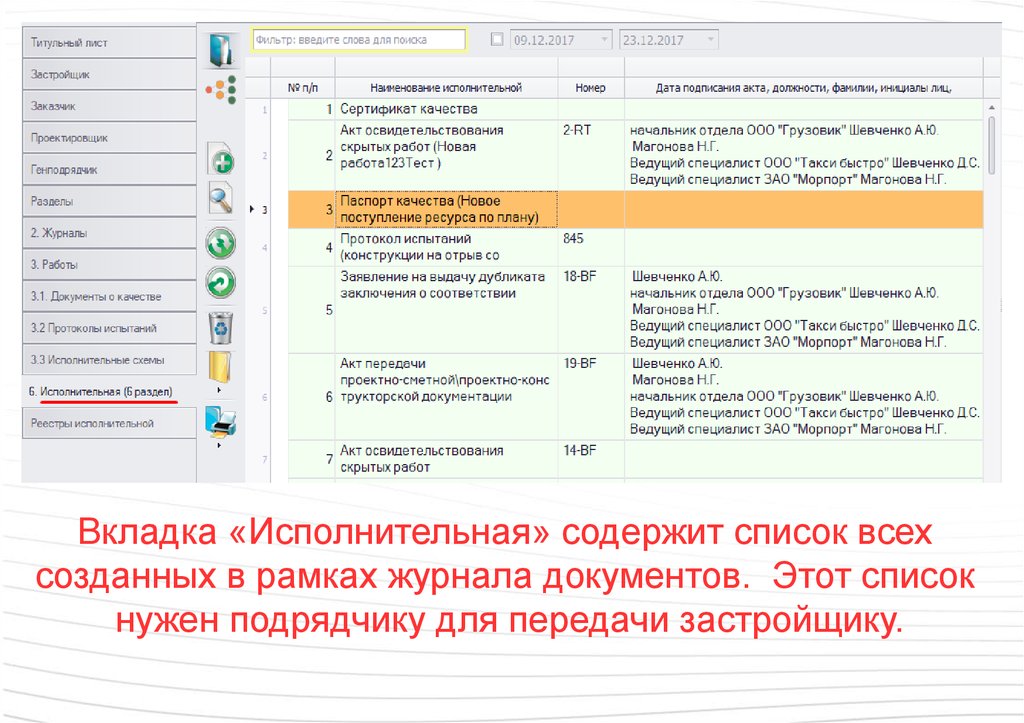Sort by the Наименование исполнительной column header
The height and width of the screenshot is (723, 1024).
pos(445,88)
